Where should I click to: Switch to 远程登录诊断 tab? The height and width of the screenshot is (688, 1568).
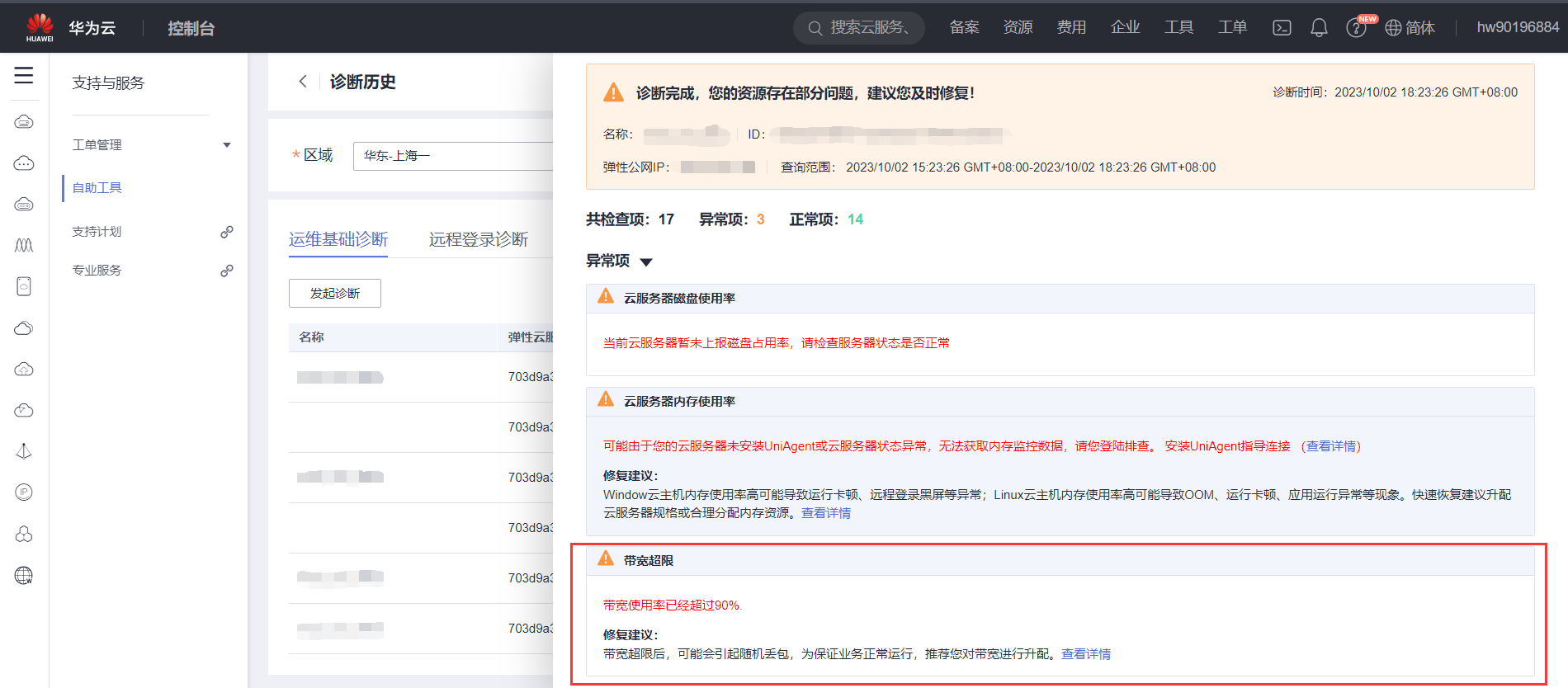point(479,239)
